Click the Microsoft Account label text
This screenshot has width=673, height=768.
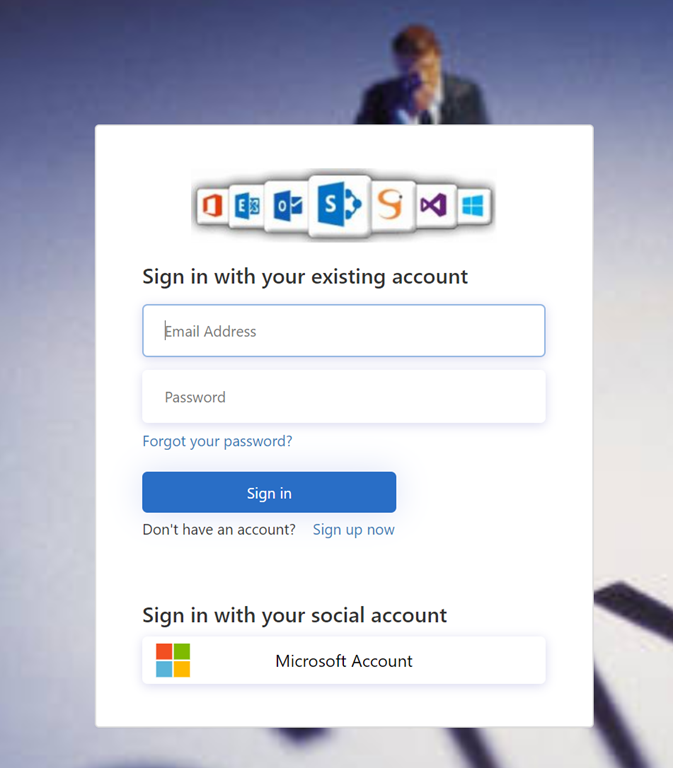pyautogui.click(x=343, y=661)
